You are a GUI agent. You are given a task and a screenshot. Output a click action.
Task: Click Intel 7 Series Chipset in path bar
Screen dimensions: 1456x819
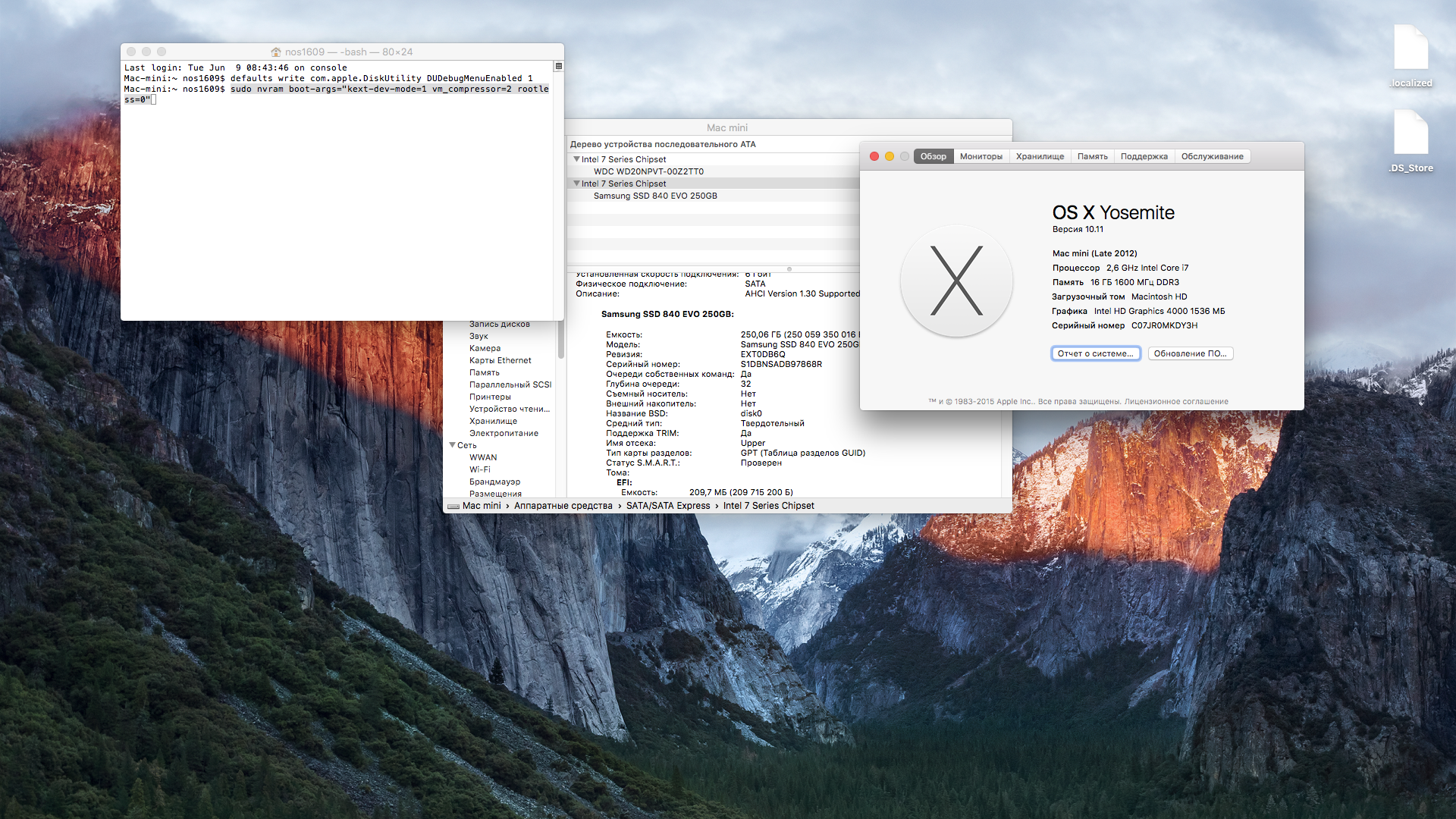coord(769,506)
